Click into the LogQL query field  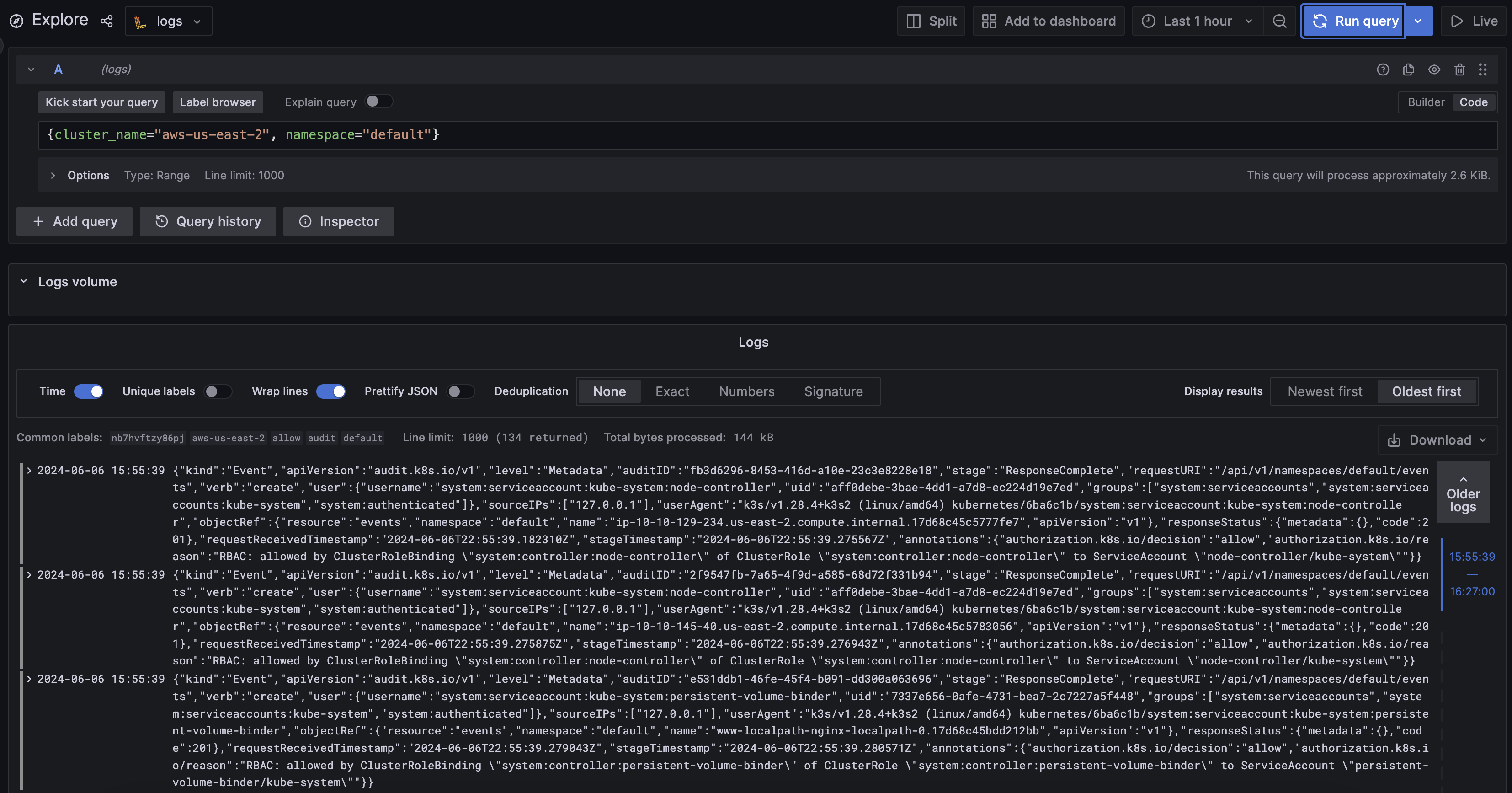click(763, 134)
